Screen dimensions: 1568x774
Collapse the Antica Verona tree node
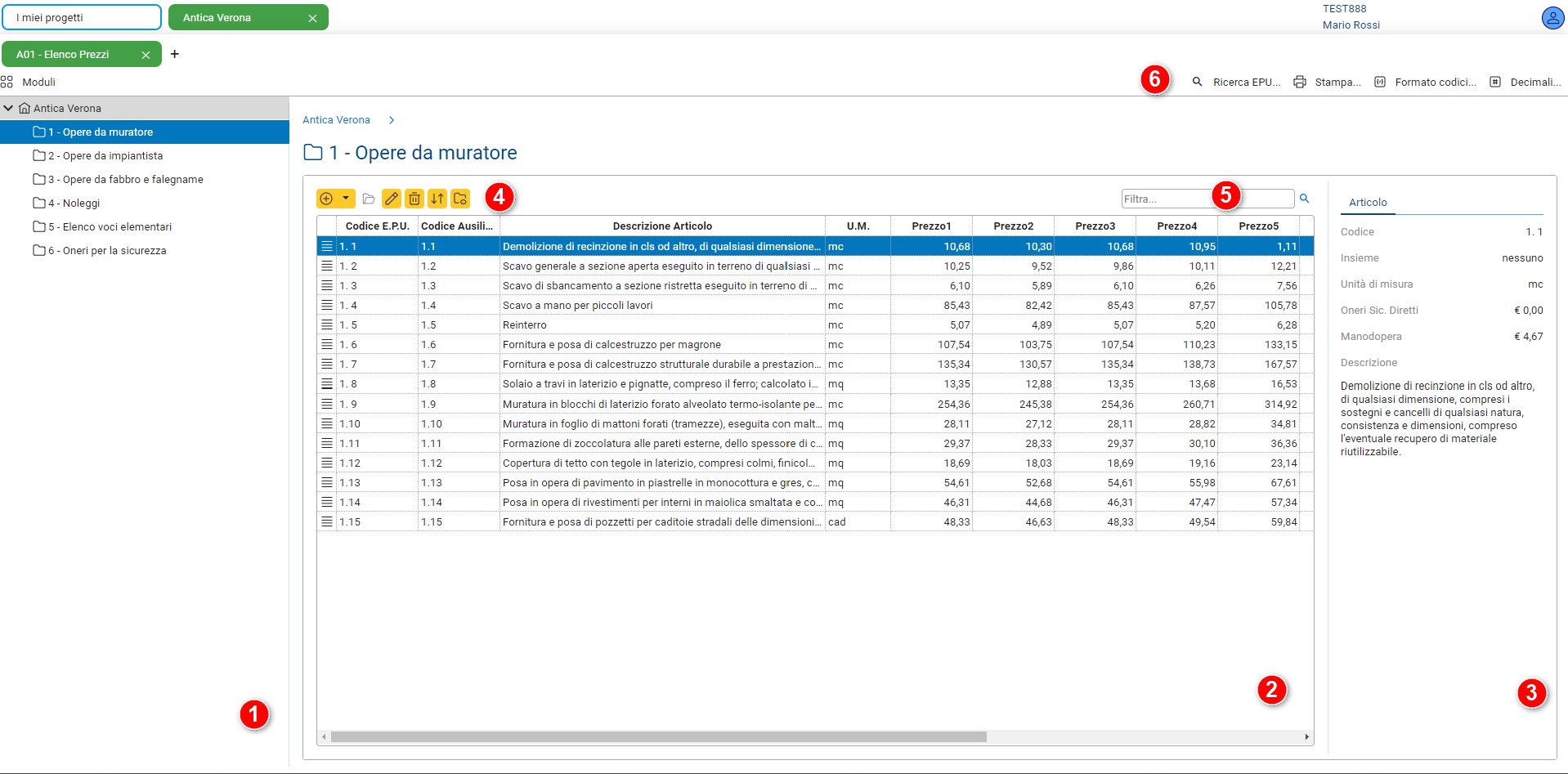pyautogui.click(x=9, y=108)
